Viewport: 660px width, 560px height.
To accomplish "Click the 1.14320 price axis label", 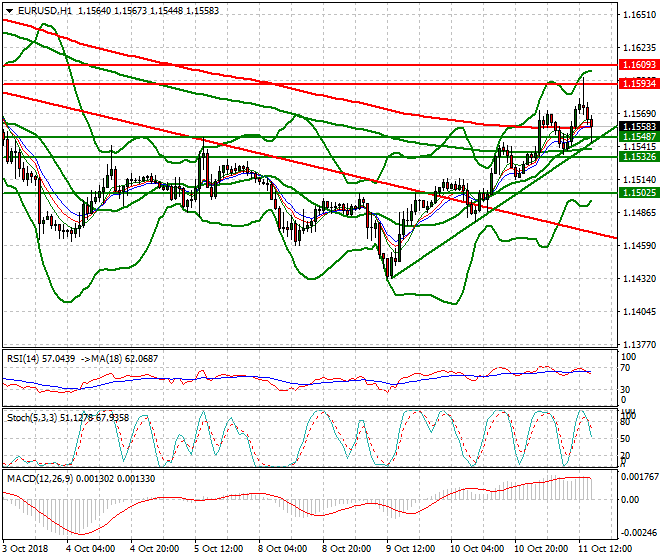I will tap(639, 278).
